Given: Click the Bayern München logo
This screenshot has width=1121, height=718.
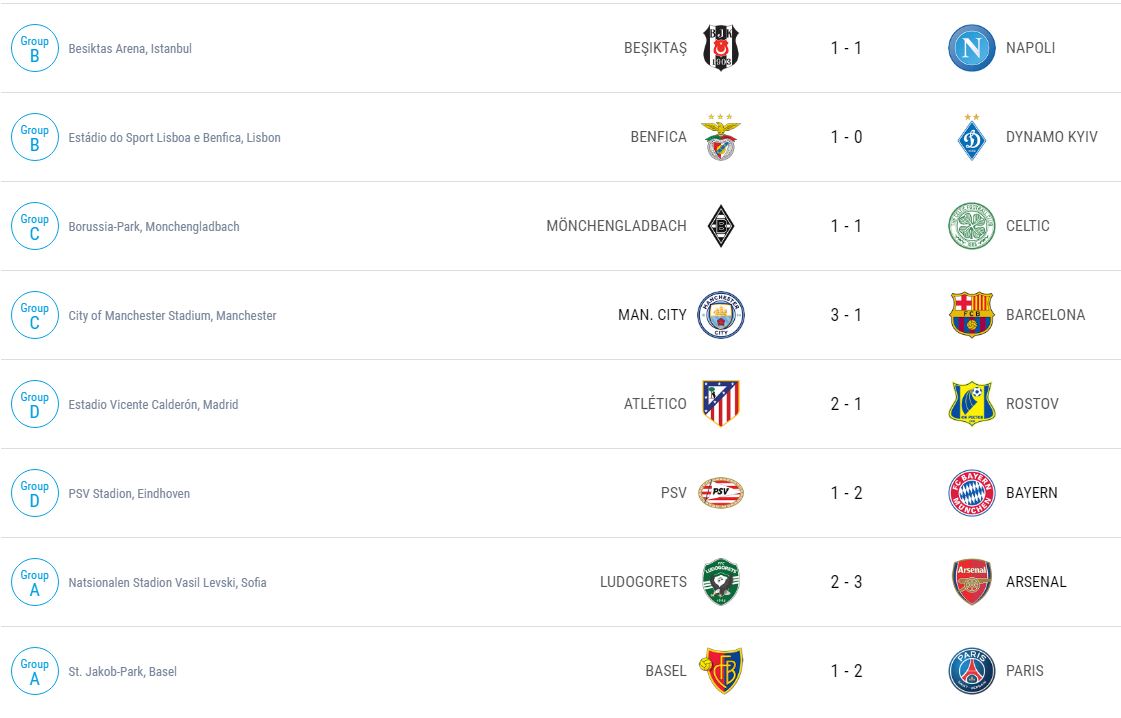Looking at the screenshot, I should [971, 493].
